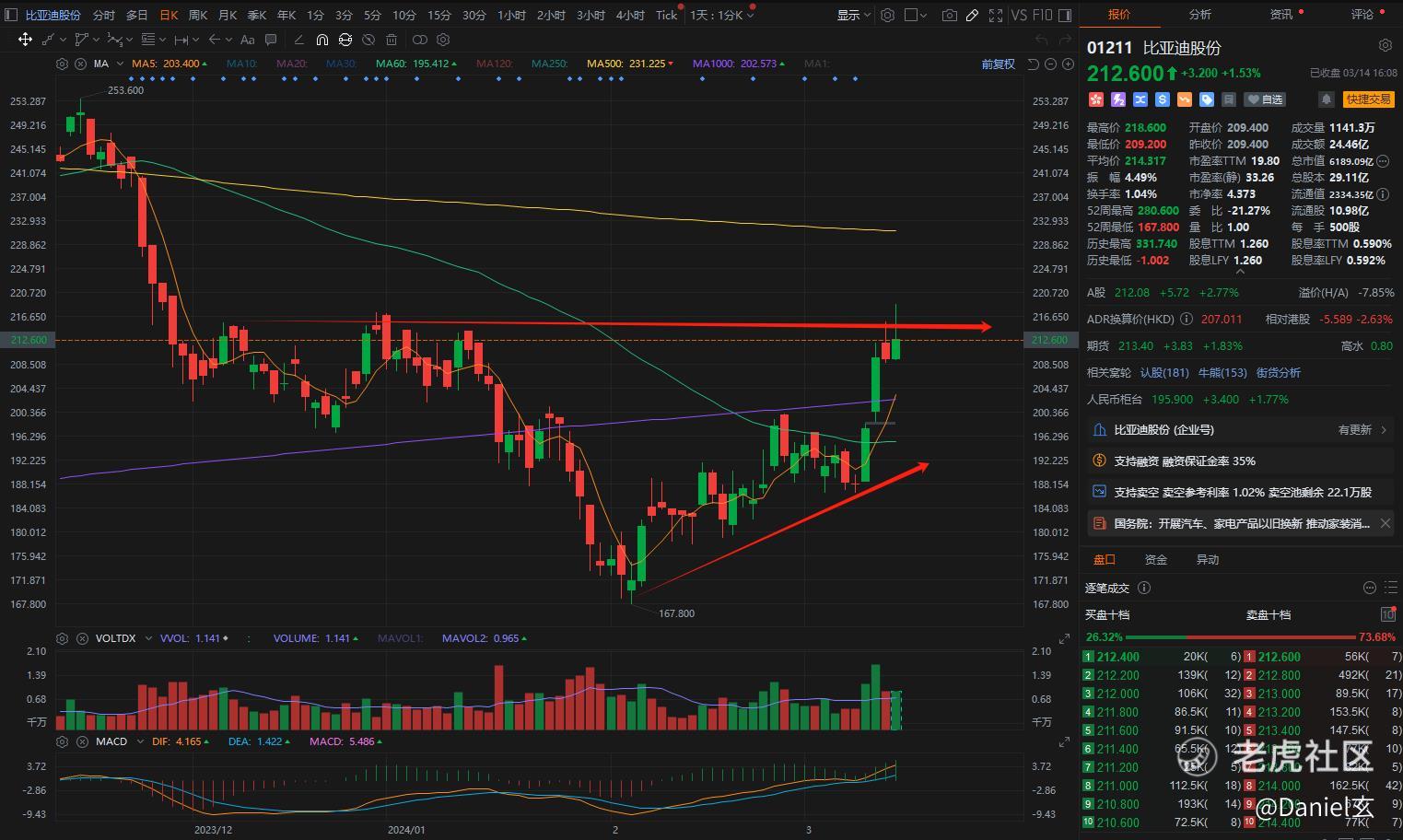Add a comment bubble annotation
The height and width of the screenshot is (840, 1403).
tap(271, 40)
